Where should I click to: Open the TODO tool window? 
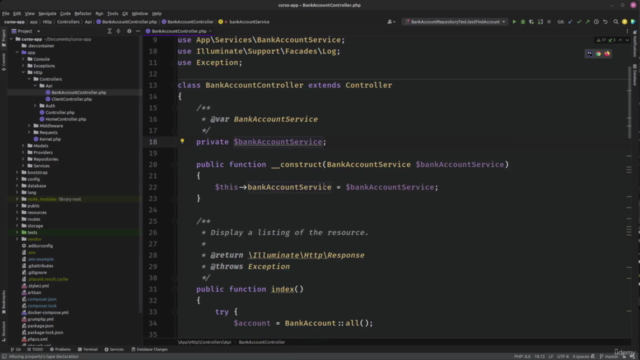pyautogui.click(x=35, y=349)
